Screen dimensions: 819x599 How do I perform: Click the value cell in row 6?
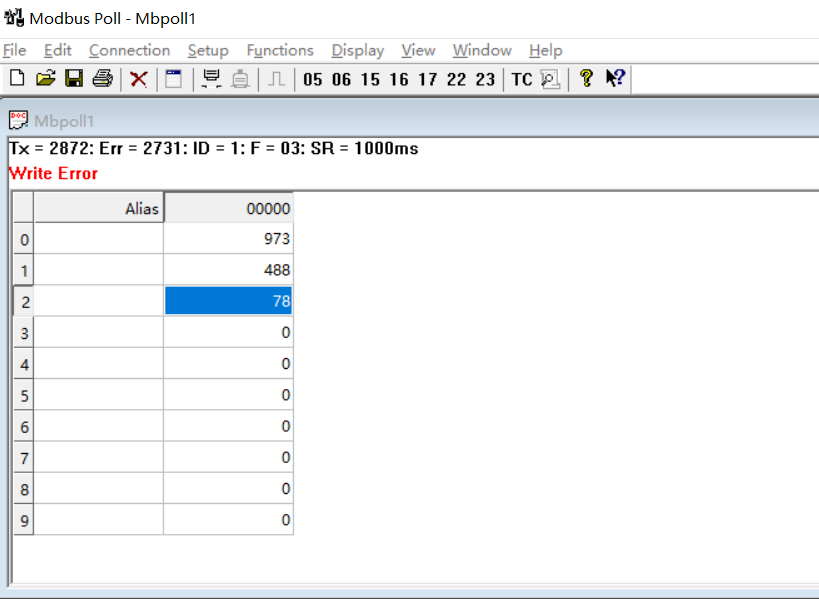(x=229, y=426)
